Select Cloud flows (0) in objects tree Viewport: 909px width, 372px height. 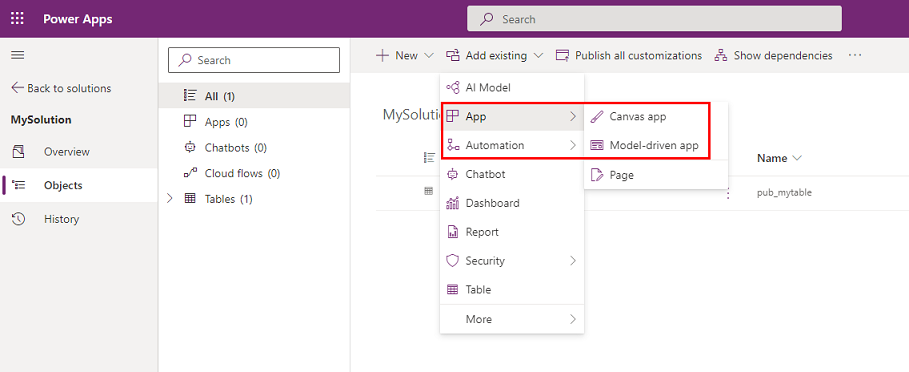click(254, 173)
